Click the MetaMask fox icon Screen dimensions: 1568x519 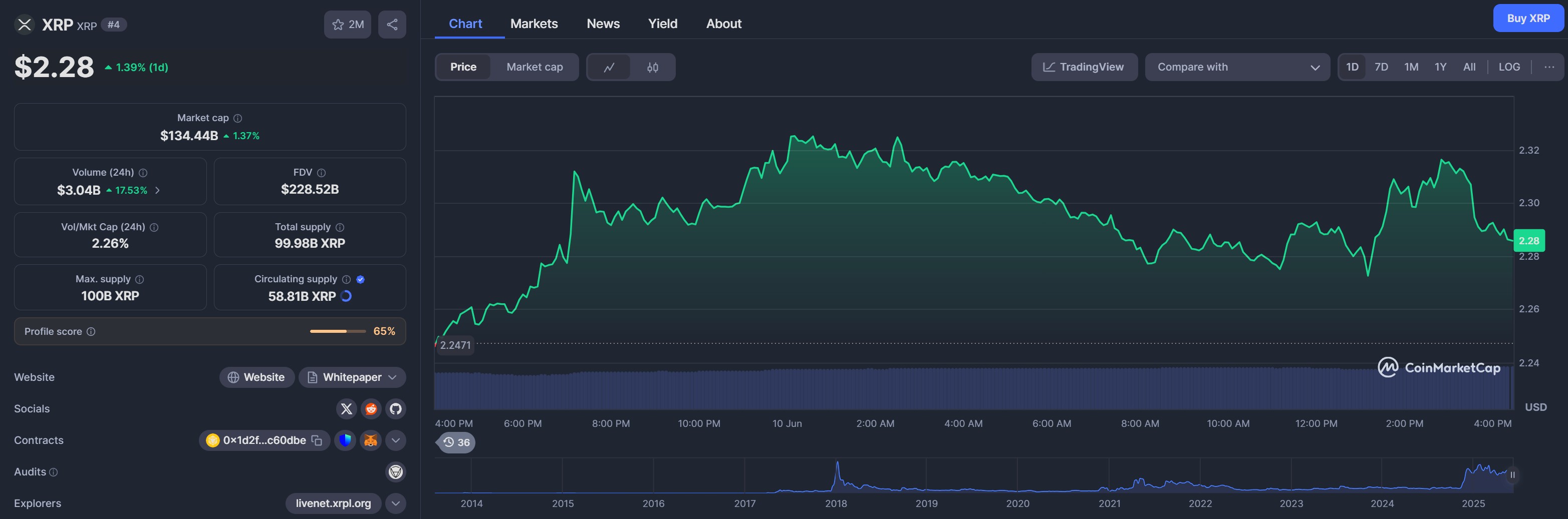coord(371,440)
